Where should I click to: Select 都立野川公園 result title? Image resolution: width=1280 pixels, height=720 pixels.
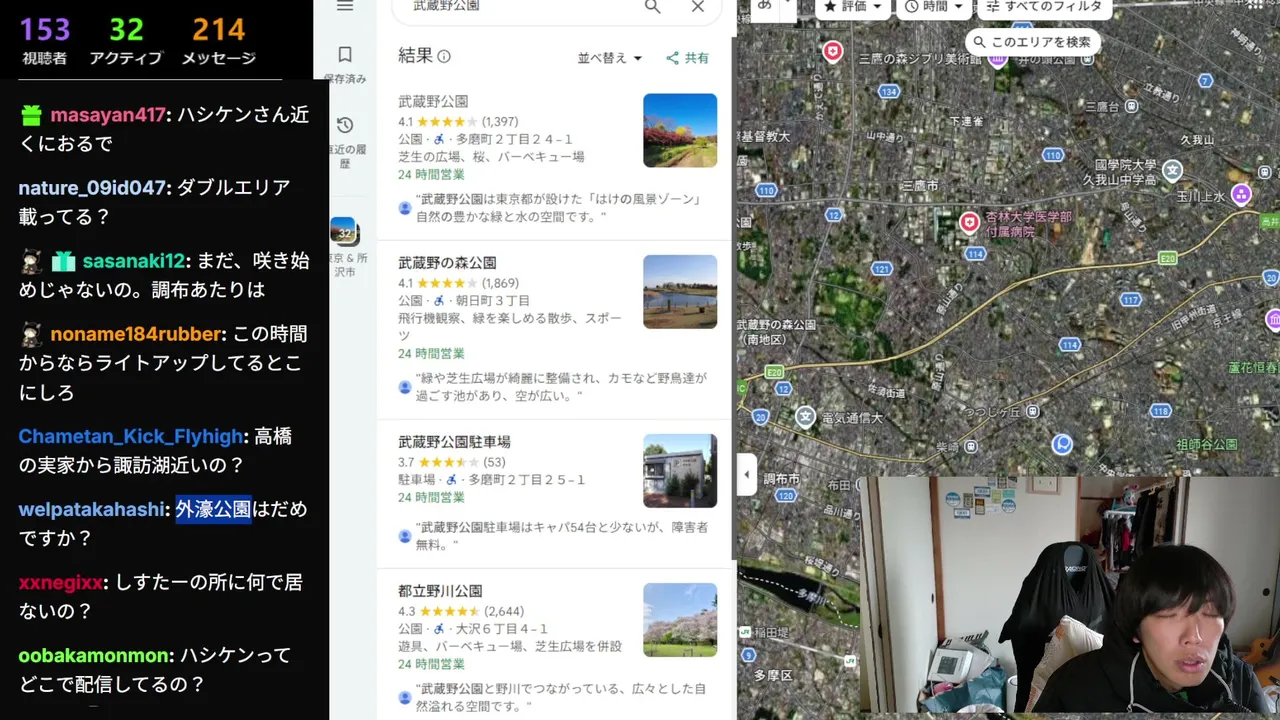coord(440,591)
